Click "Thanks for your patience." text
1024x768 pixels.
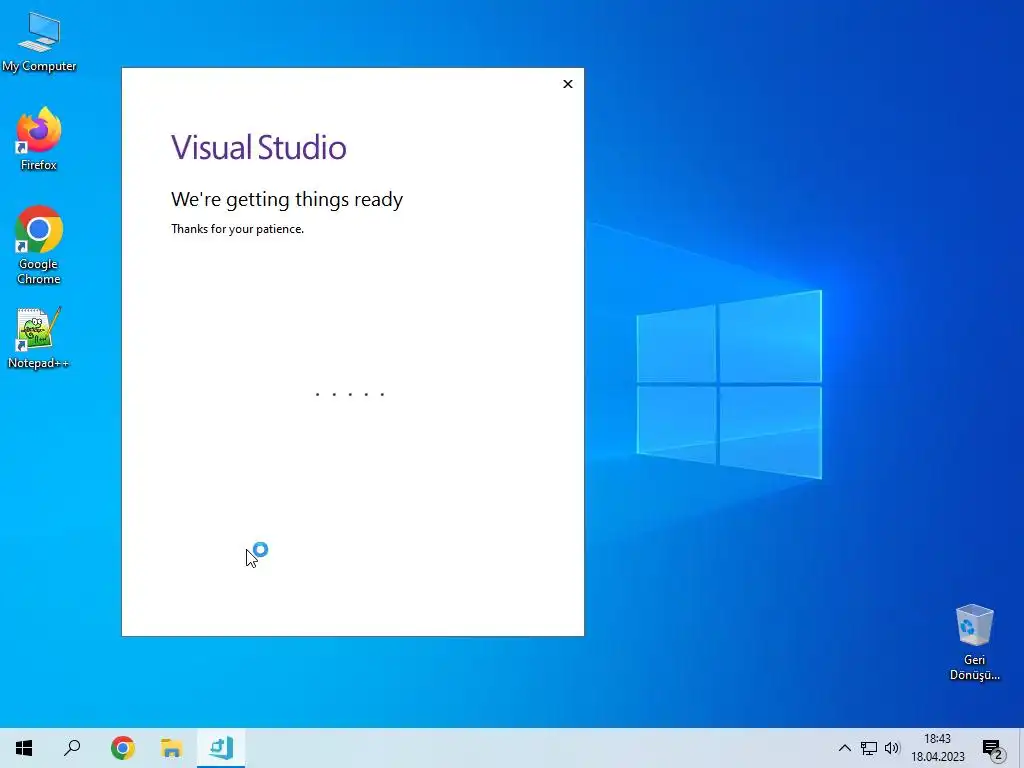(x=237, y=229)
